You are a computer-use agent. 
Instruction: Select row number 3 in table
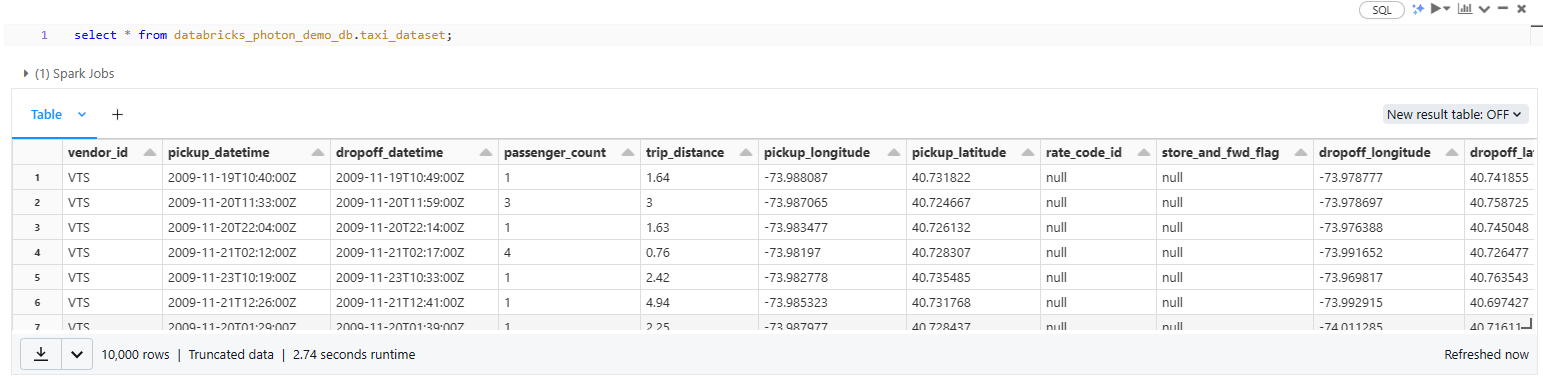tap(37, 227)
